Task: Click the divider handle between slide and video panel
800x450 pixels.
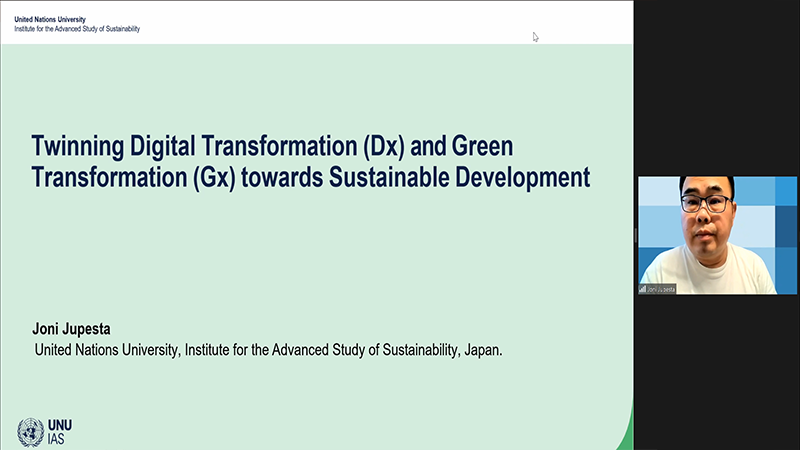Action: (x=636, y=235)
